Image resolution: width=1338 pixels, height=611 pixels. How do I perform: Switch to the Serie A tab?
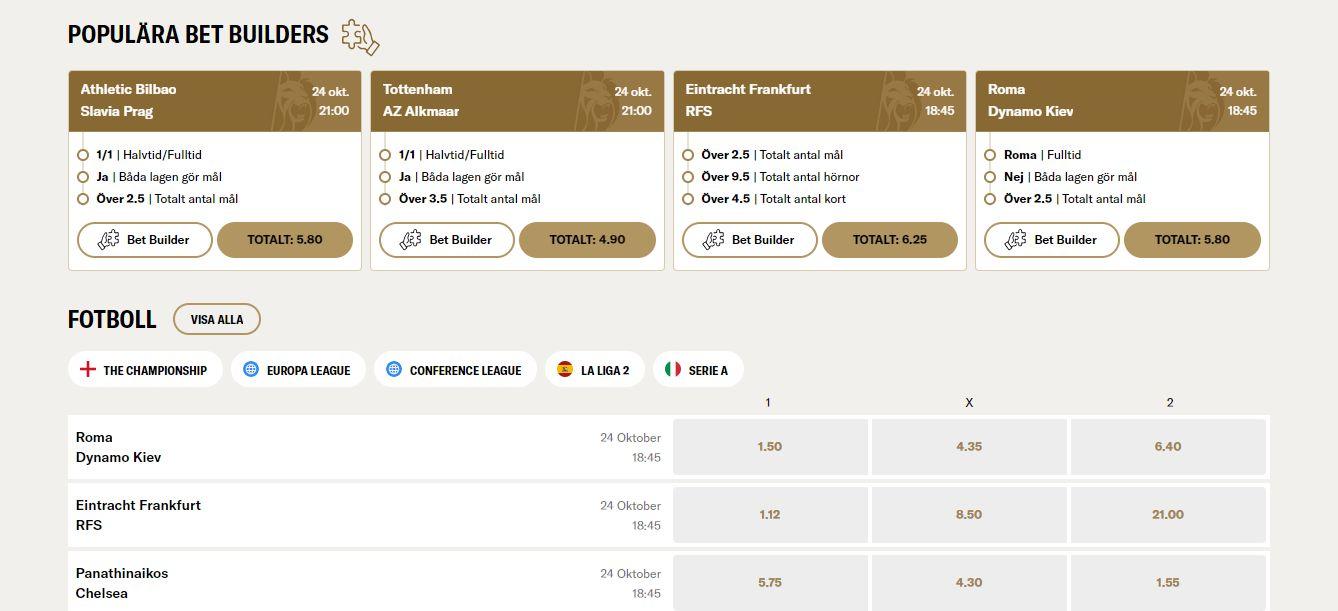pos(697,370)
